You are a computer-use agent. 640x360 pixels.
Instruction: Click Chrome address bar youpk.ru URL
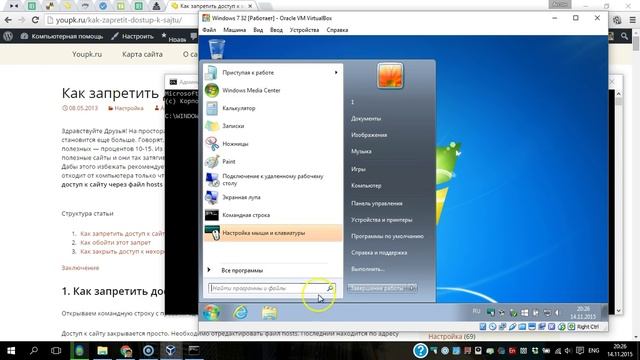119,20
